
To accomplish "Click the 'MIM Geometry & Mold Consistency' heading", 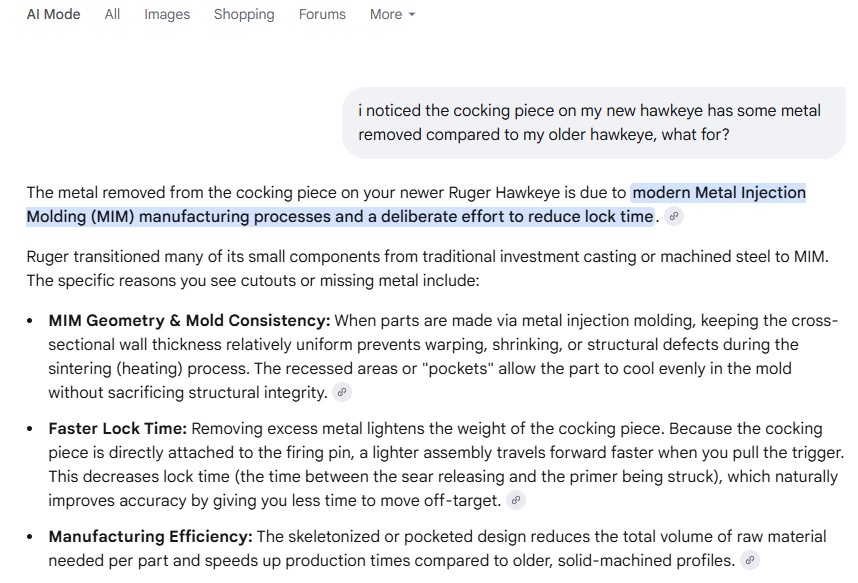I will [189, 320].
